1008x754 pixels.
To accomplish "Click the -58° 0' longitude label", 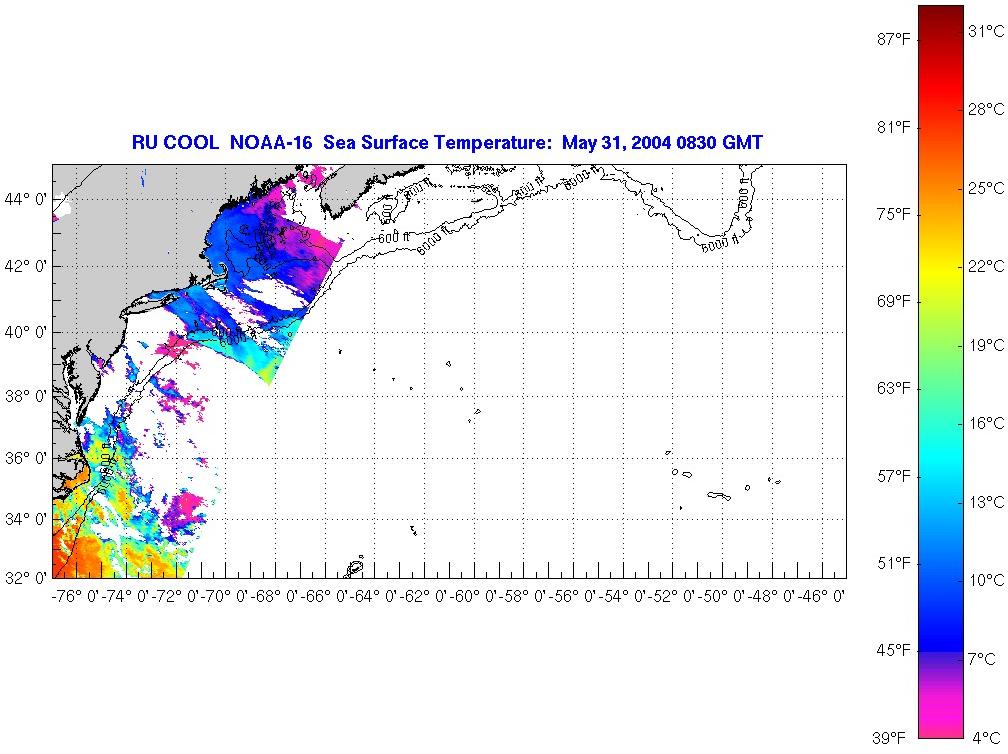I will coord(522,597).
